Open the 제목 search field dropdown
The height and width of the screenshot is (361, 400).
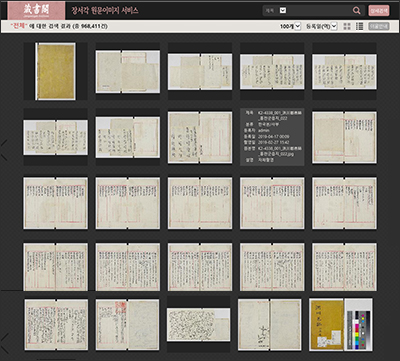[x=283, y=11]
